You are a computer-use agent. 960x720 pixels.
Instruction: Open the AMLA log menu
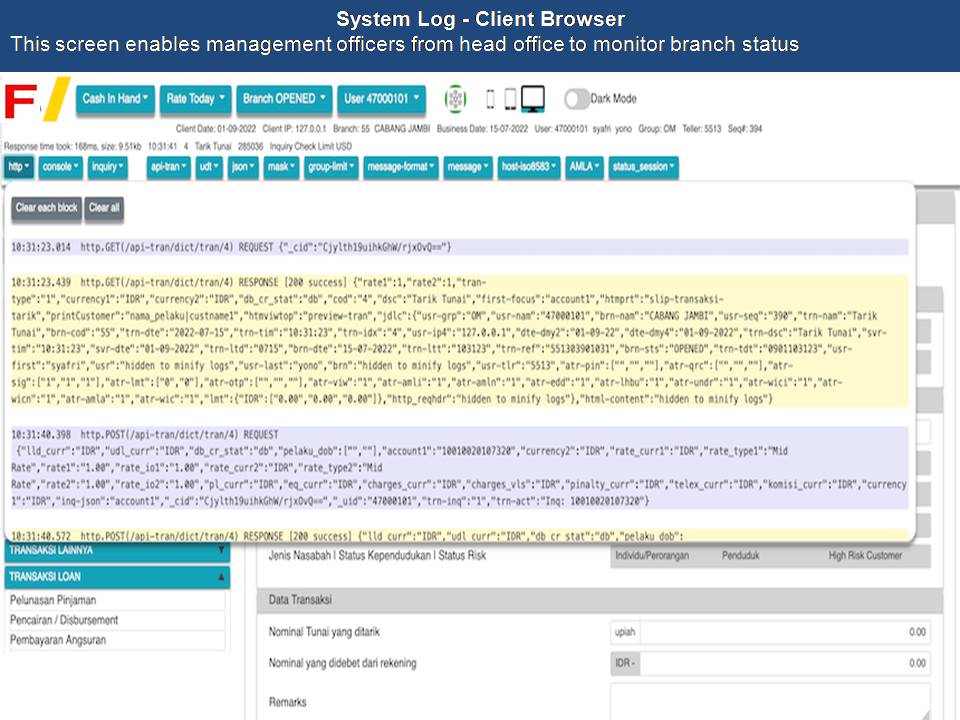pyautogui.click(x=584, y=167)
